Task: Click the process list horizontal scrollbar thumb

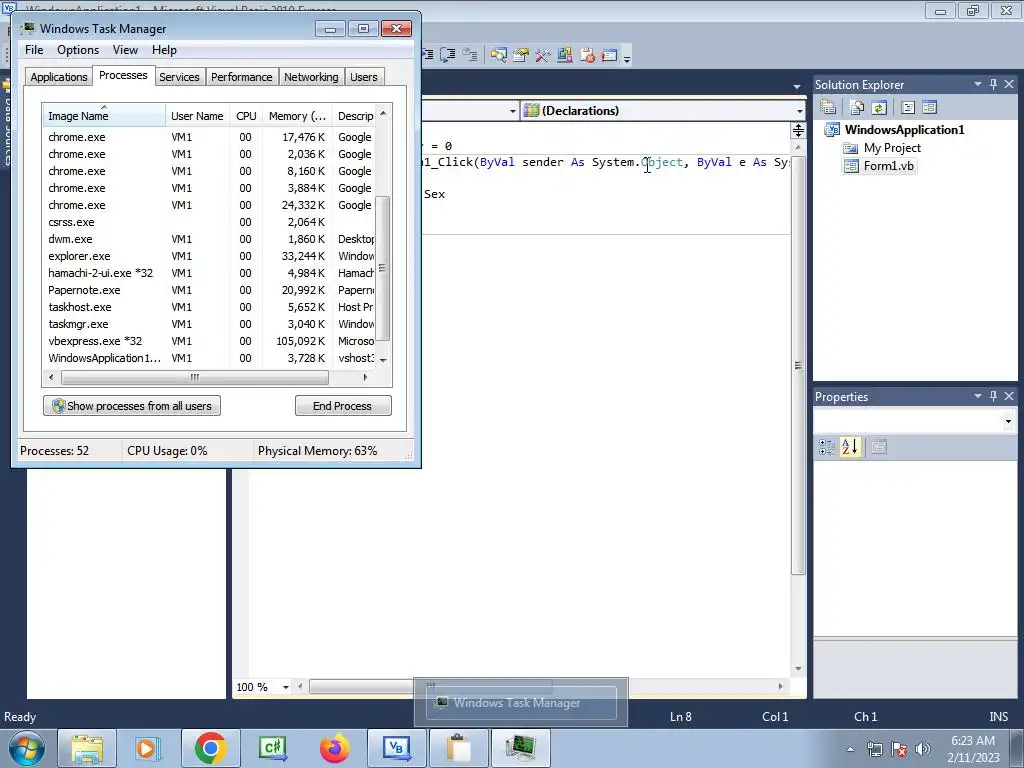Action: 195,377
